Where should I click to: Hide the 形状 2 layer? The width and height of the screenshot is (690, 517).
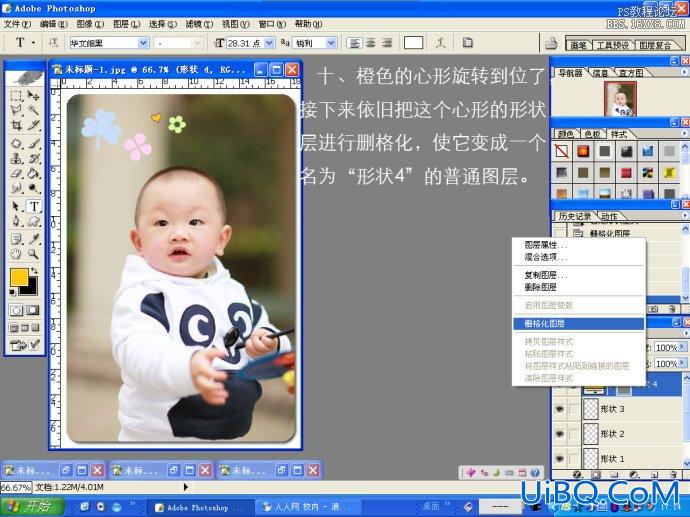559,434
